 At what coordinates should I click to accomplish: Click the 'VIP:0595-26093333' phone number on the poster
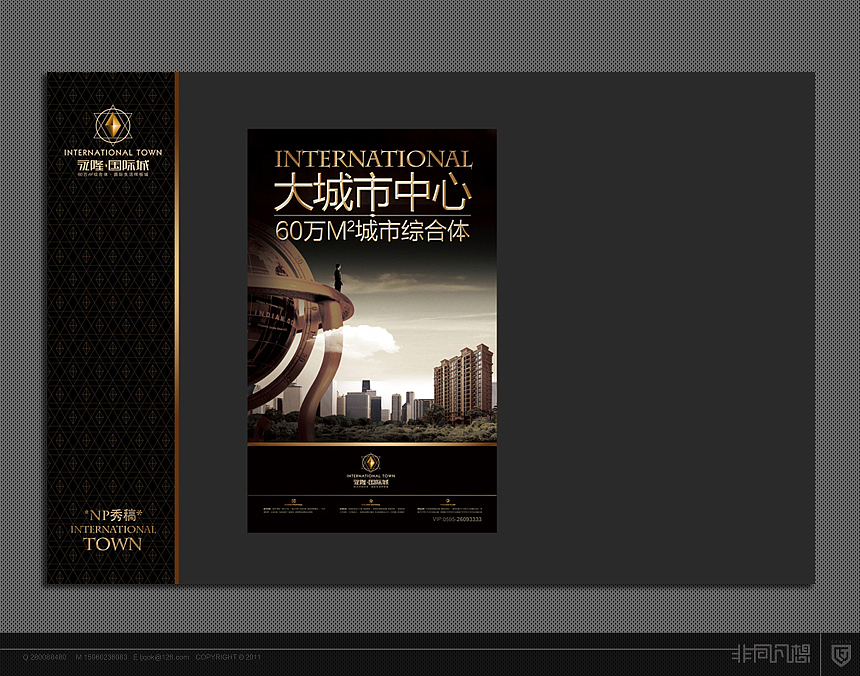point(457,519)
